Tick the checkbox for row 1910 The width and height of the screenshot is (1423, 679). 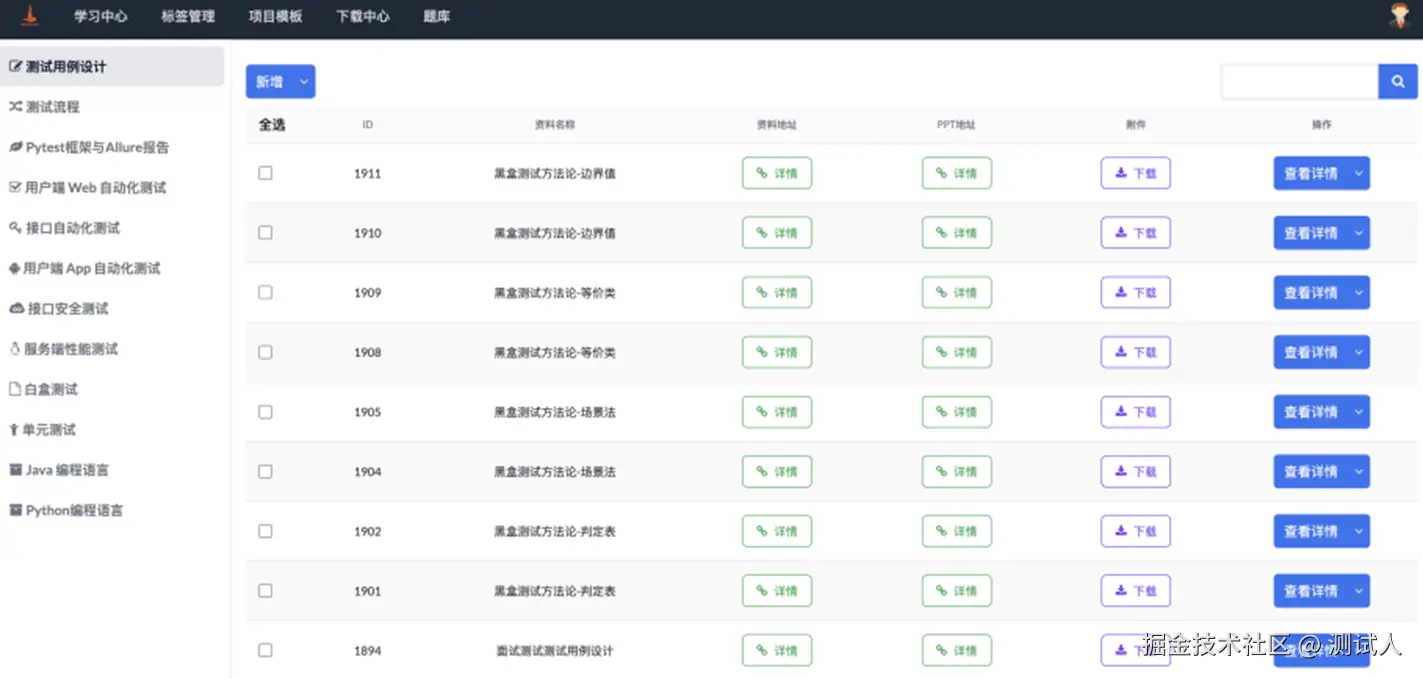point(265,232)
